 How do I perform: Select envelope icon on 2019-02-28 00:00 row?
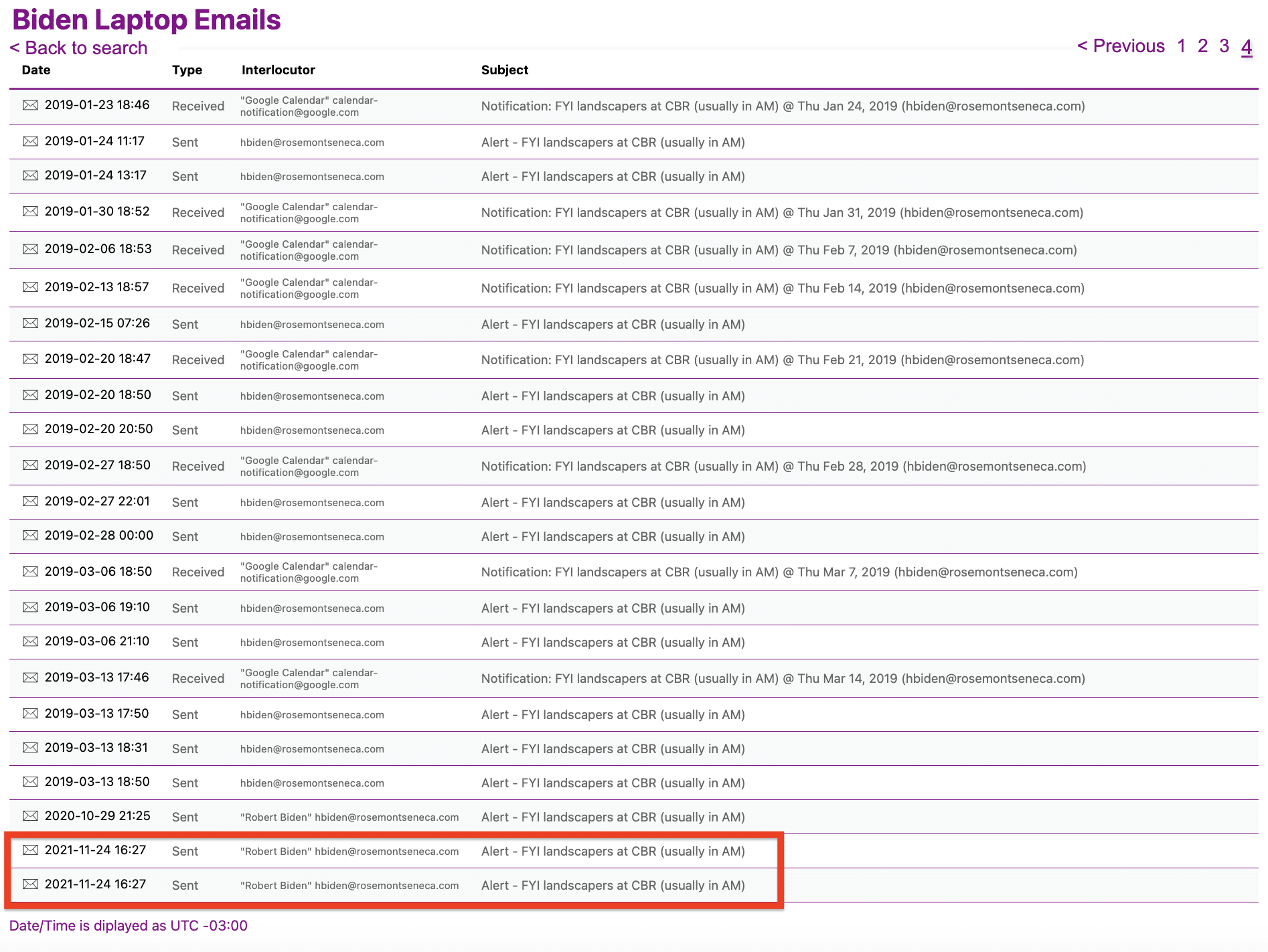click(30, 536)
